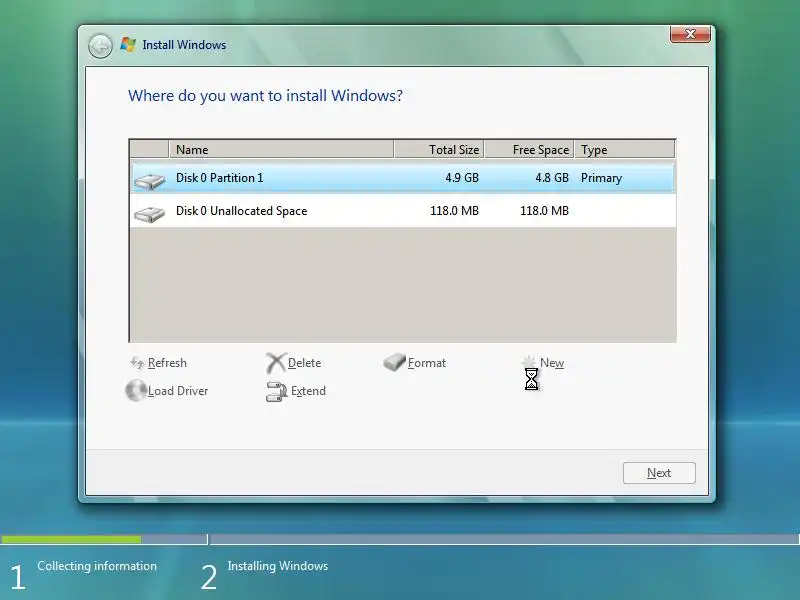Click the drive icon for Unallocated Space
The image size is (800, 600).
pos(149,213)
